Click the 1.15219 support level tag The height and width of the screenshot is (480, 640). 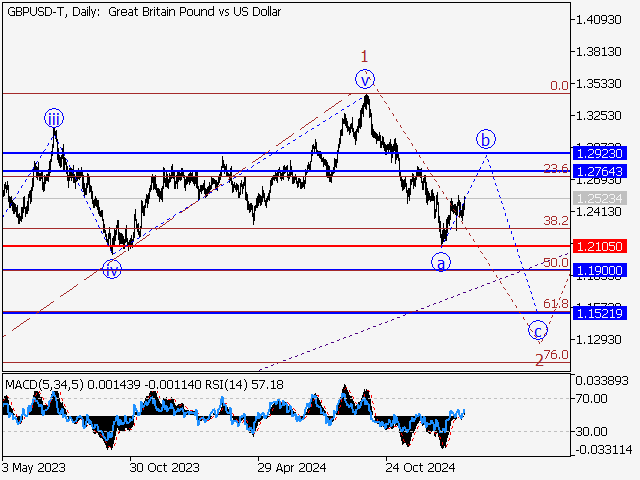(x=600, y=313)
